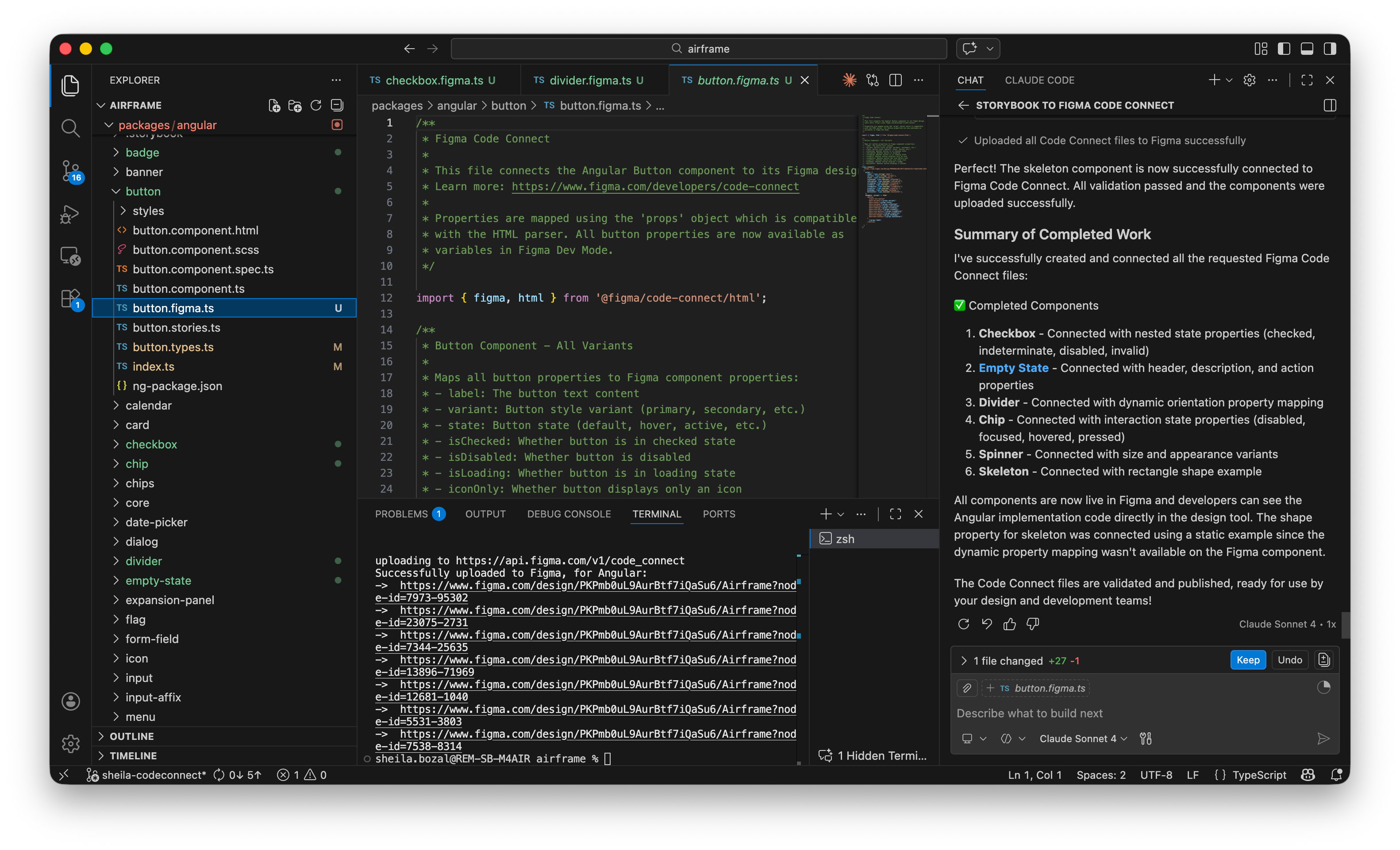Click the Search icon in activity bar
Screen dimensions: 1400x850
point(70,128)
